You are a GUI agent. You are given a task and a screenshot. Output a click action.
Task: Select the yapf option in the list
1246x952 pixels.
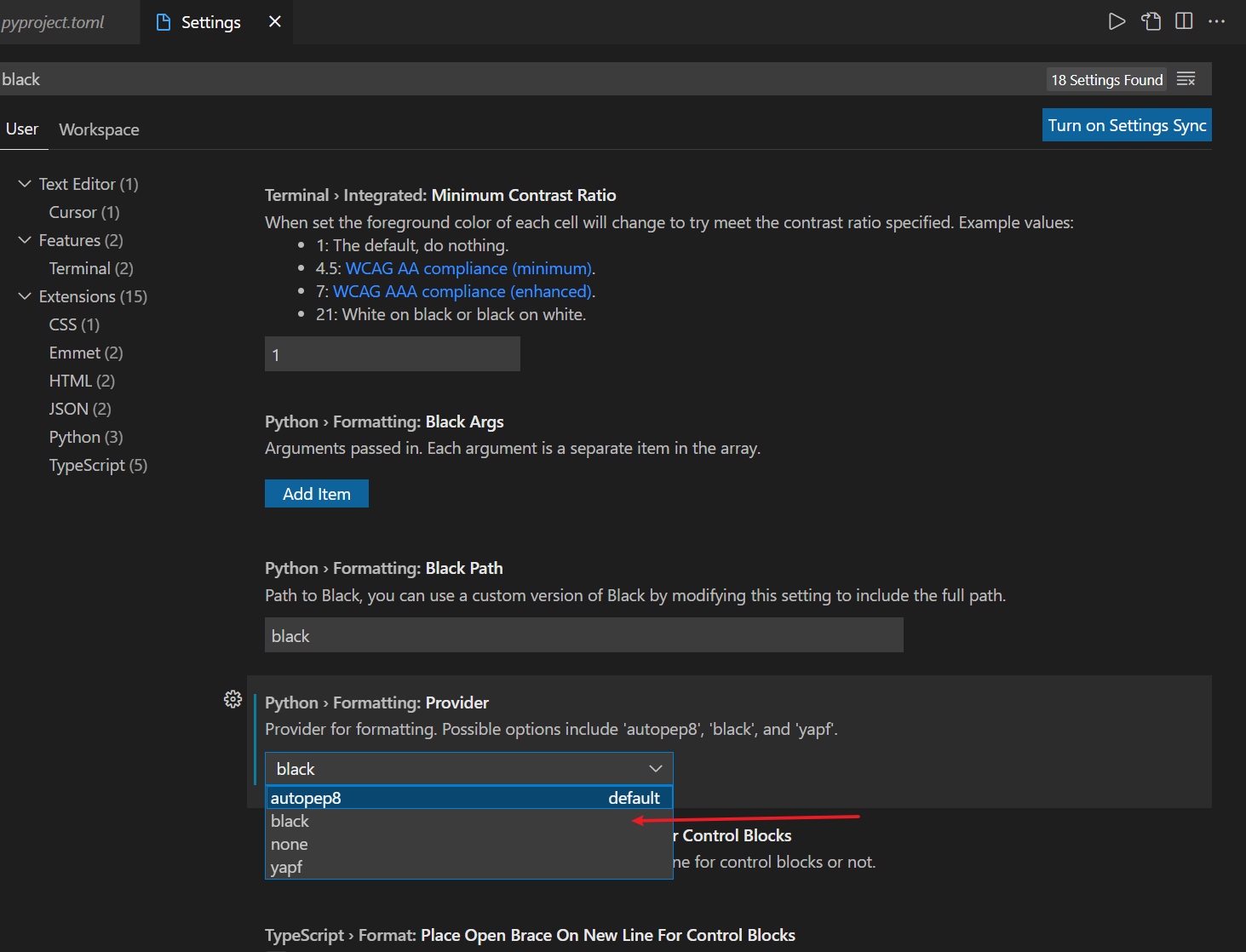[287, 868]
